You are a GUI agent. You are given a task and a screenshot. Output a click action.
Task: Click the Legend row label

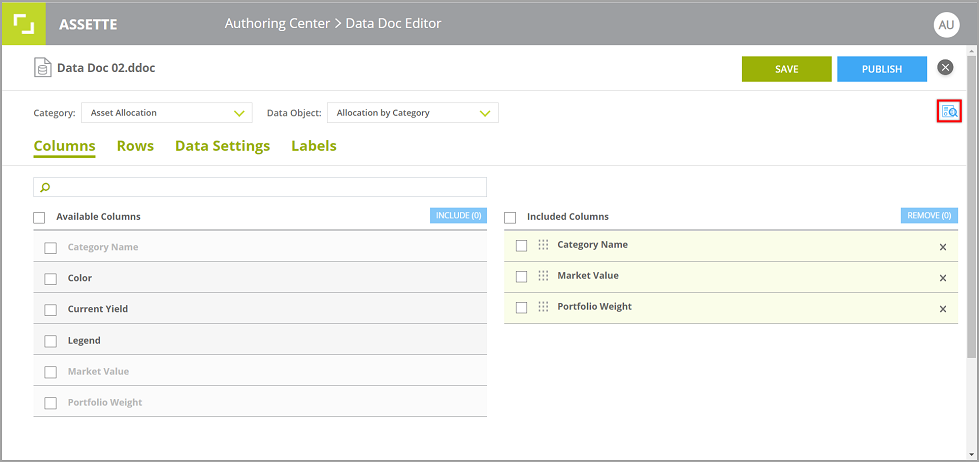pos(84,341)
